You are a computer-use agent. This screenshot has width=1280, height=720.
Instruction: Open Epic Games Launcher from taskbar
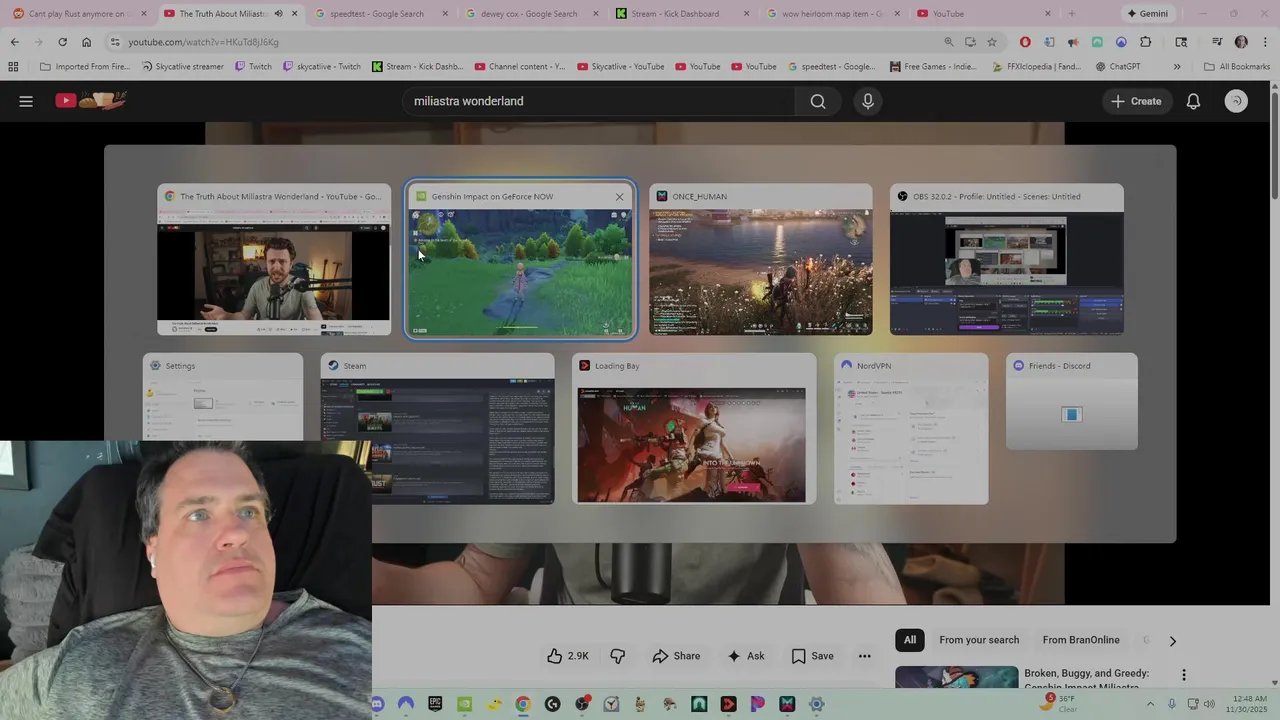click(x=435, y=704)
